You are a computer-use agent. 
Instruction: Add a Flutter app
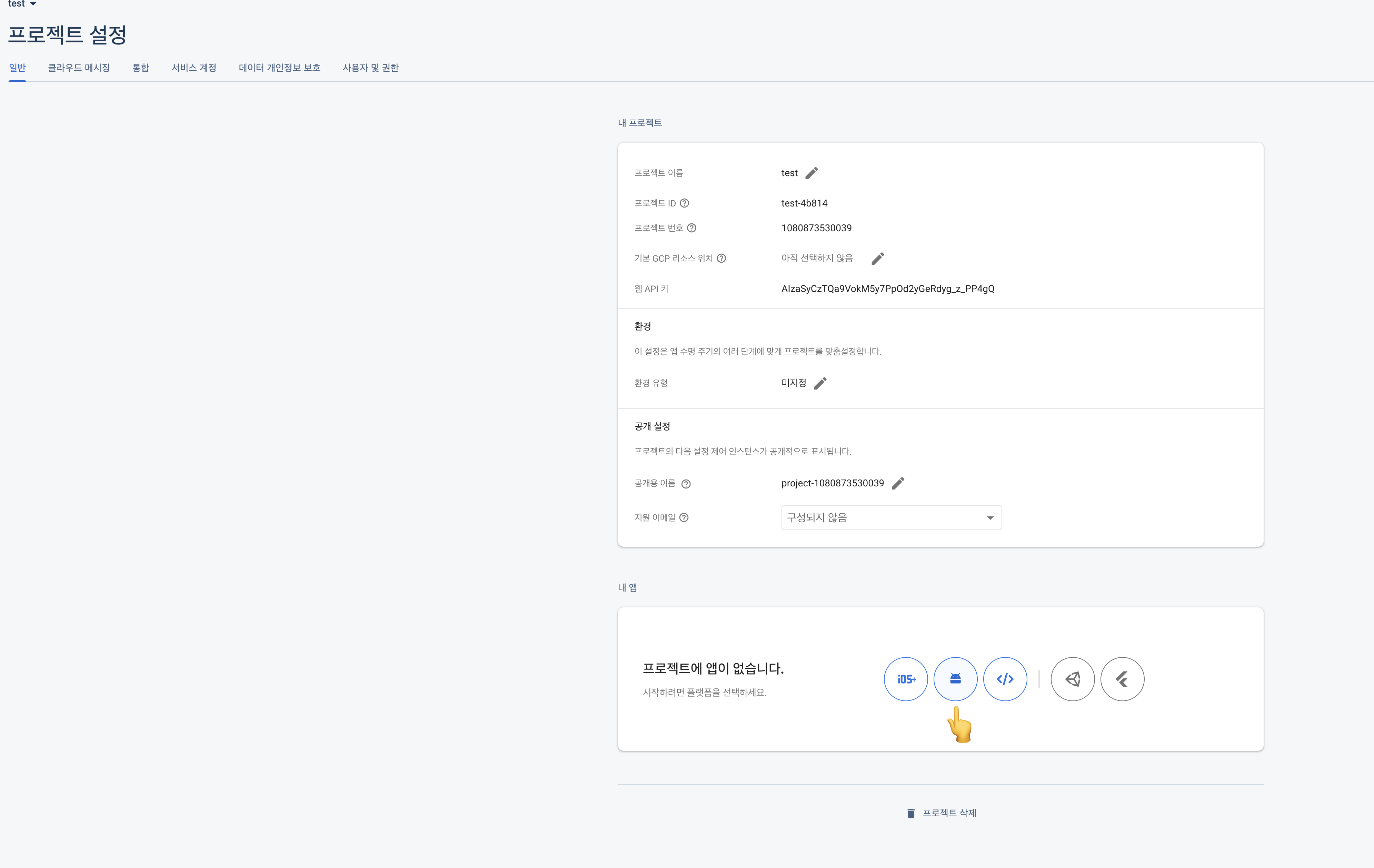click(1122, 679)
